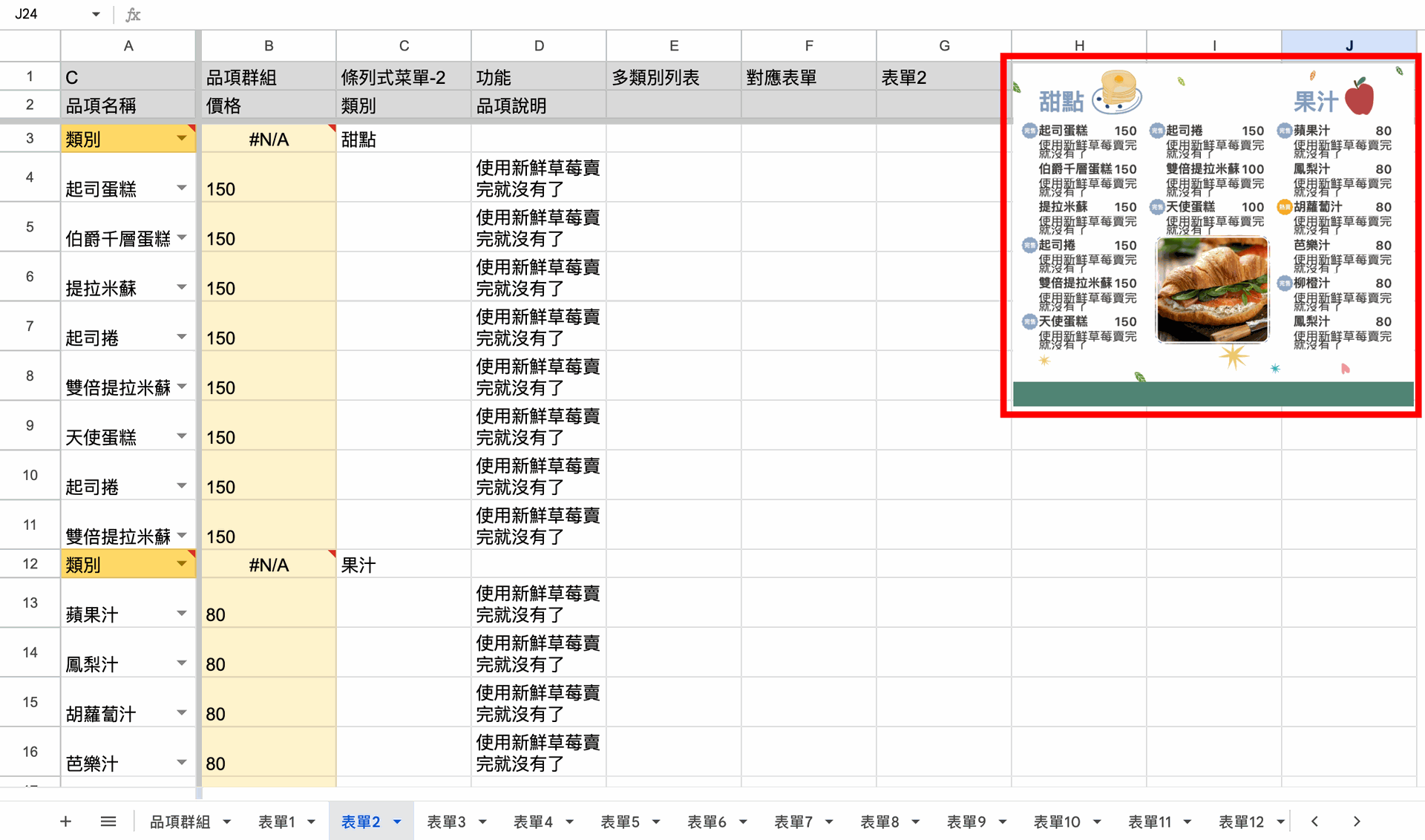Screen dimensions: 1425x840
Task: Switch to the 表單12 sheet tab
Action: click(x=1241, y=821)
